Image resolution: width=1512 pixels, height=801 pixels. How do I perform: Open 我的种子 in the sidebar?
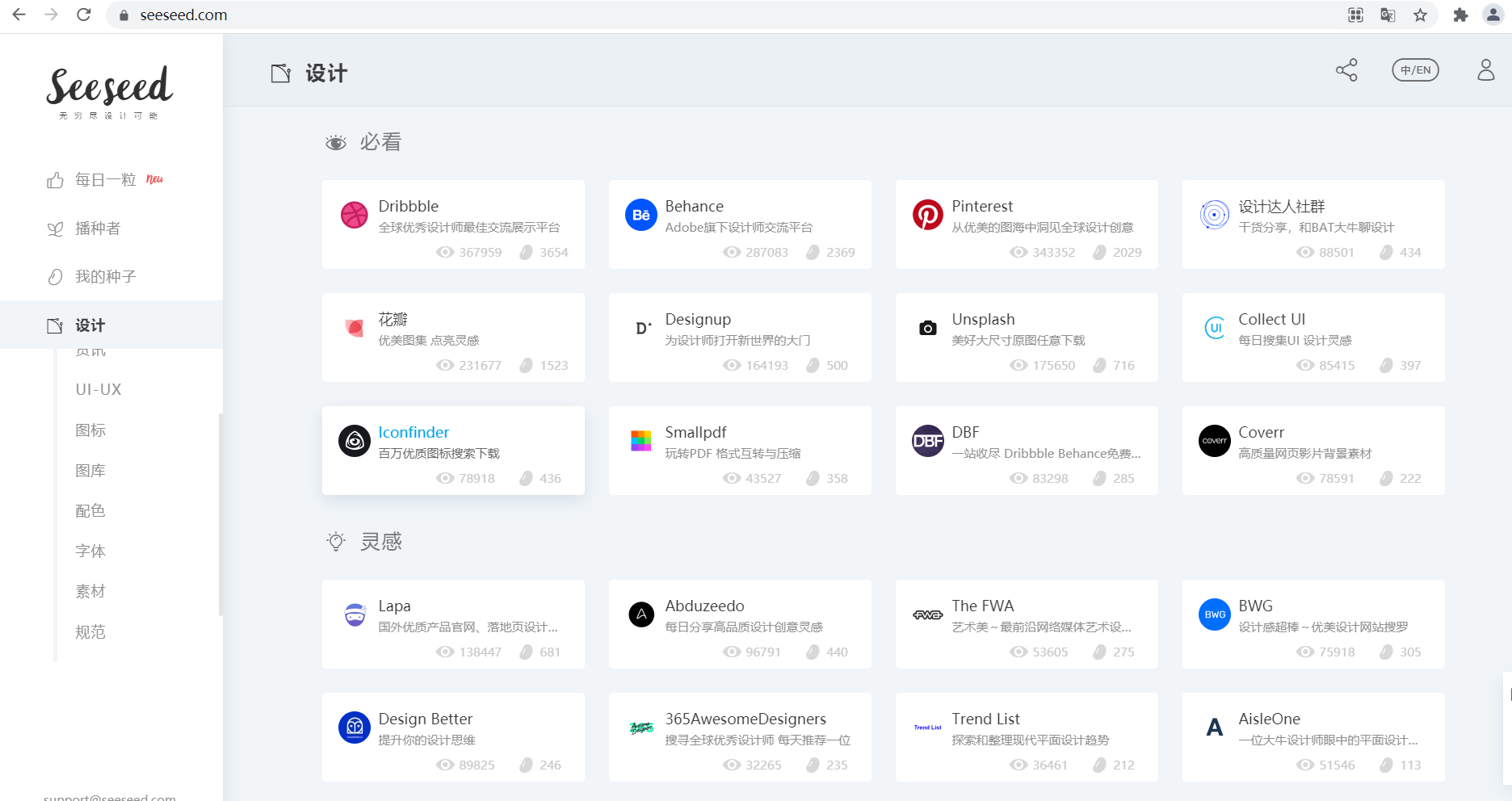coord(105,277)
